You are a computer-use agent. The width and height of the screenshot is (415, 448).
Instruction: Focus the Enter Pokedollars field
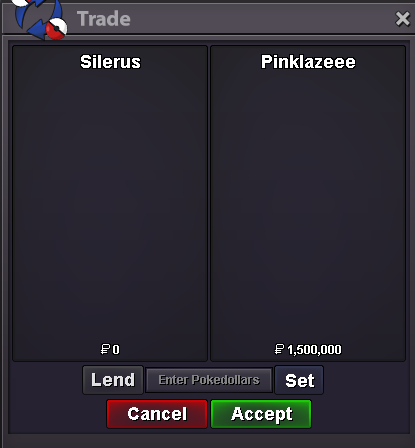(x=209, y=380)
